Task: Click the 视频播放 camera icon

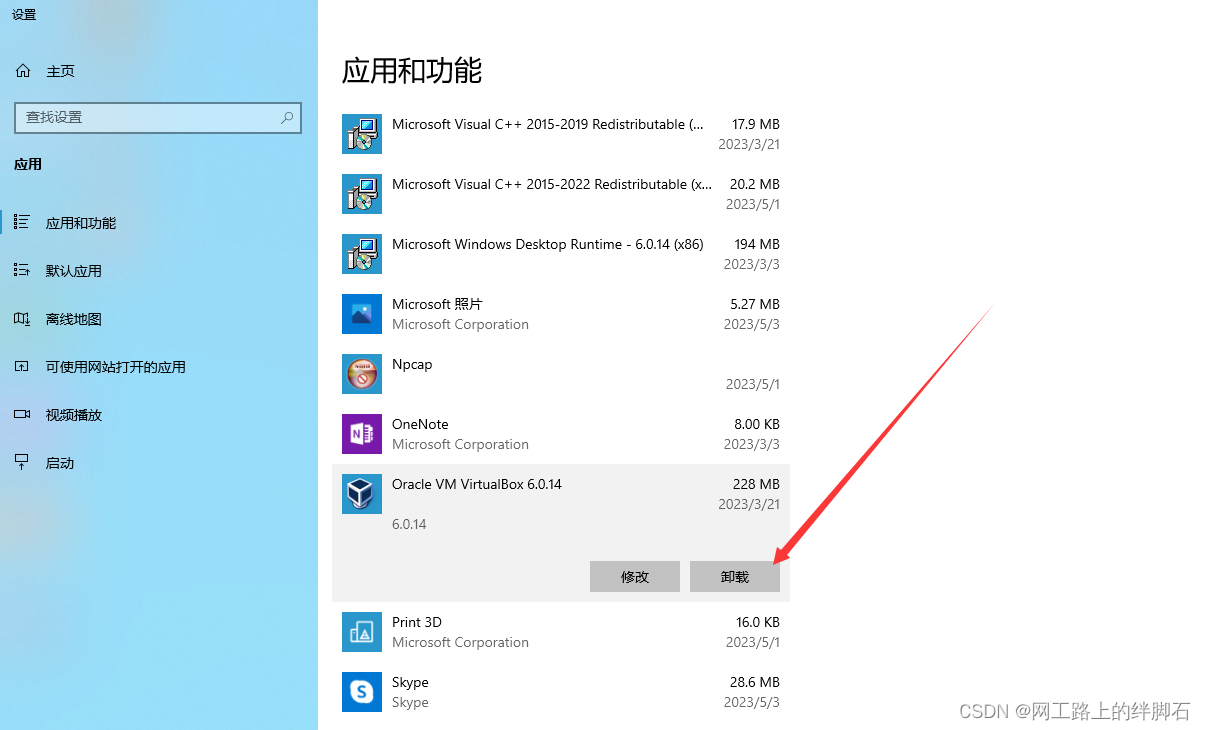Action: 22,415
